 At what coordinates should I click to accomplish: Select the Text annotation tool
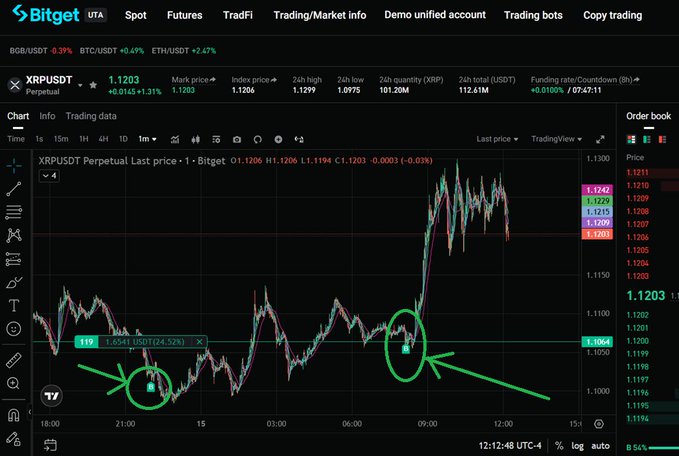[x=14, y=305]
